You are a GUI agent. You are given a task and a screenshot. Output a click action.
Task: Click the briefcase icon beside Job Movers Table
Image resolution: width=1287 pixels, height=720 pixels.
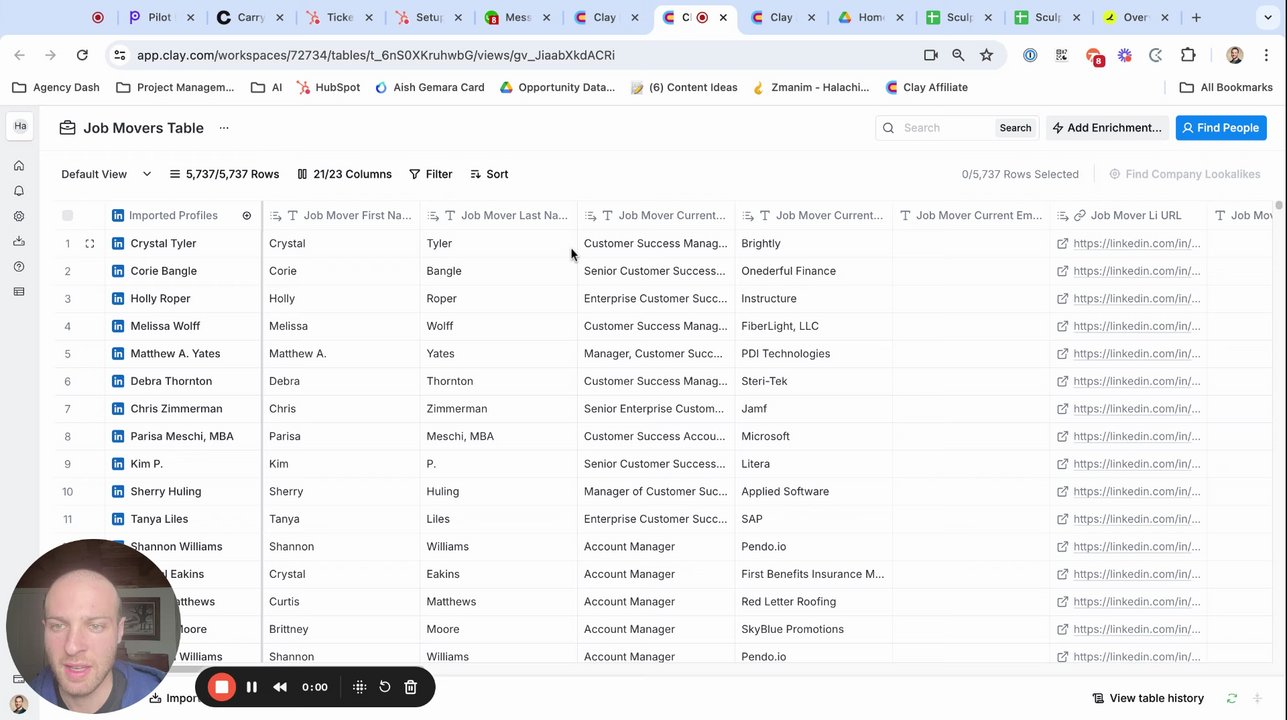[x=67, y=128]
